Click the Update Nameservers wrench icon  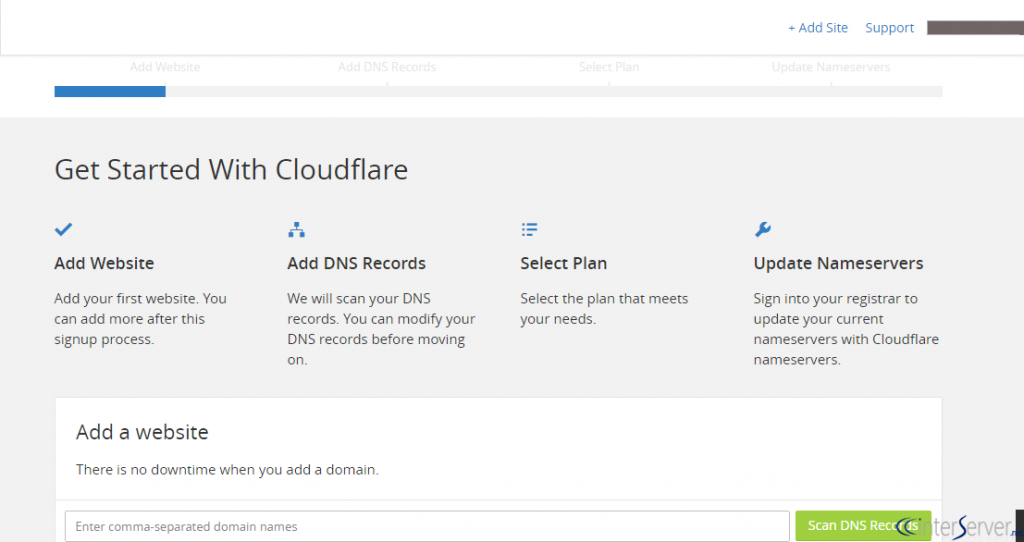click(763, 229)
